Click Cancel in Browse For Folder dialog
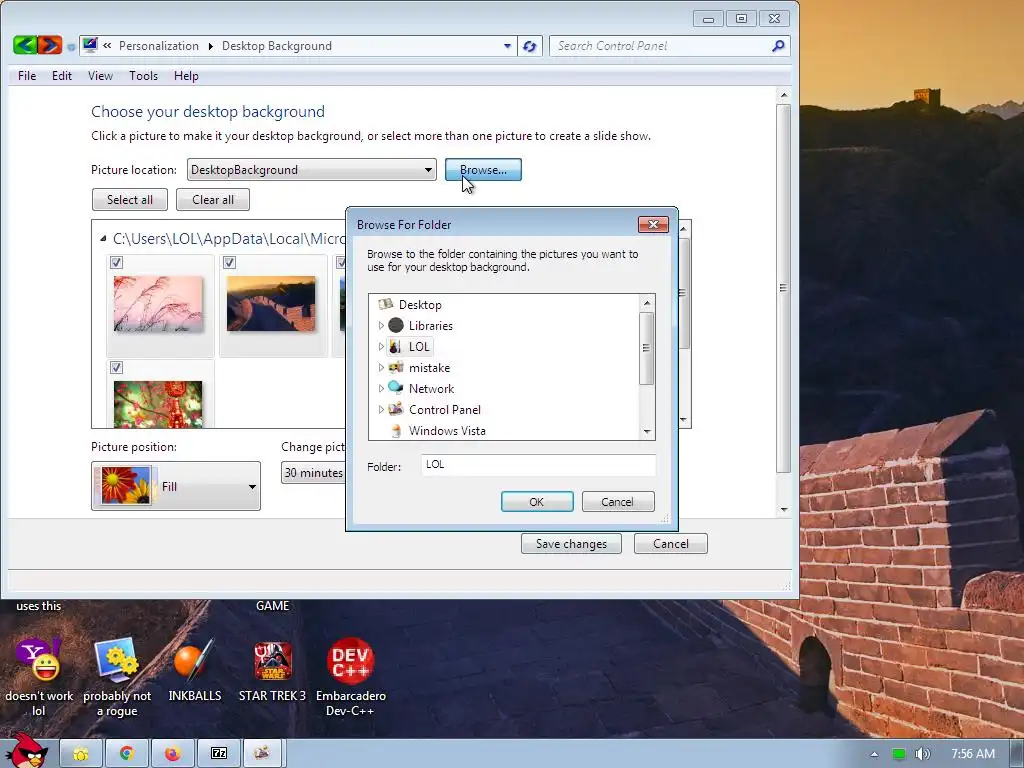Screen dimensions: 1024x768 (618, 502)
